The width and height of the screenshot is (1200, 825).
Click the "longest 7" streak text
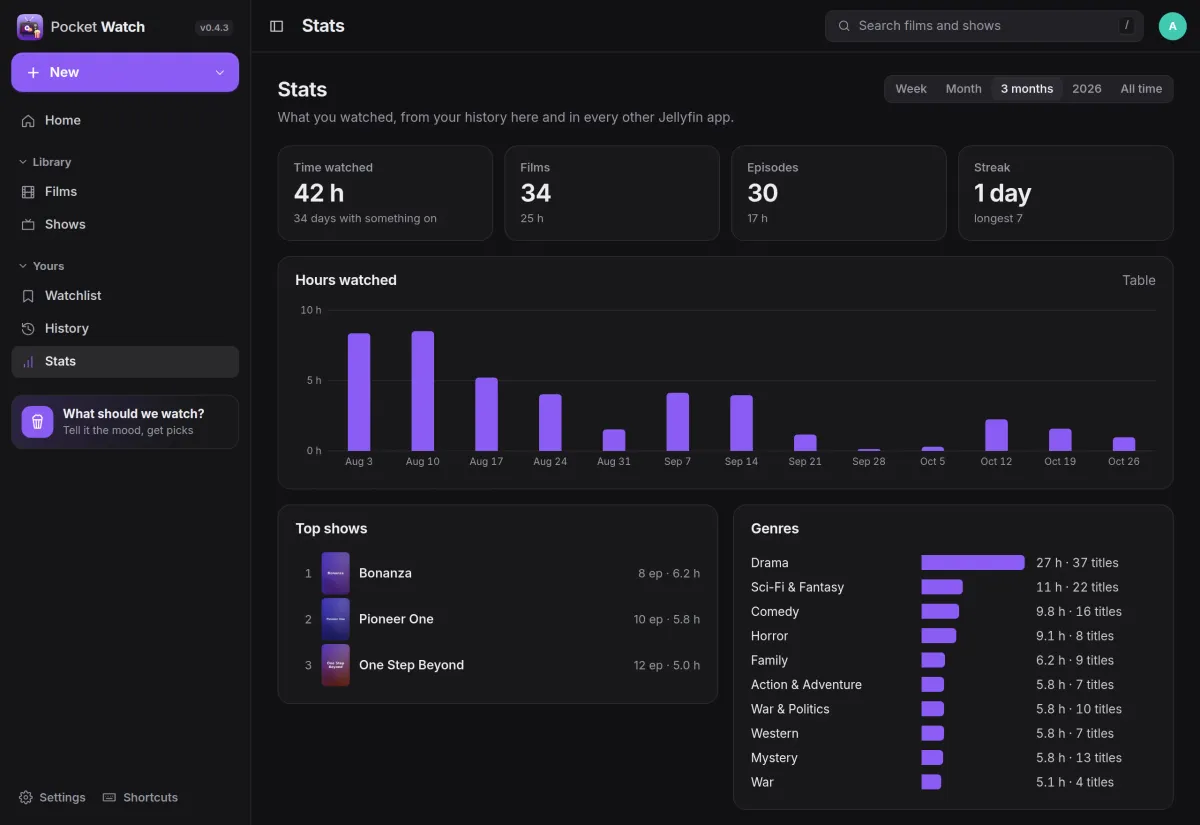coord(998,218)
